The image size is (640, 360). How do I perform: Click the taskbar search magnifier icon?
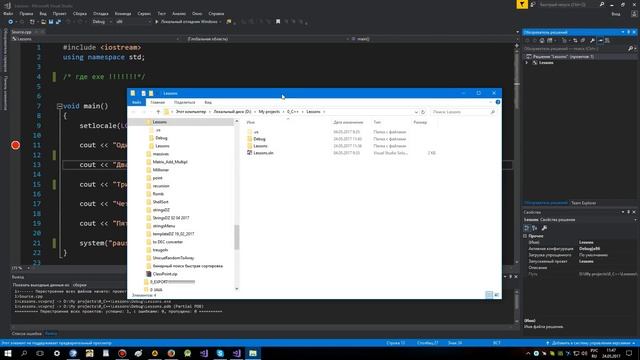(24, 353)
